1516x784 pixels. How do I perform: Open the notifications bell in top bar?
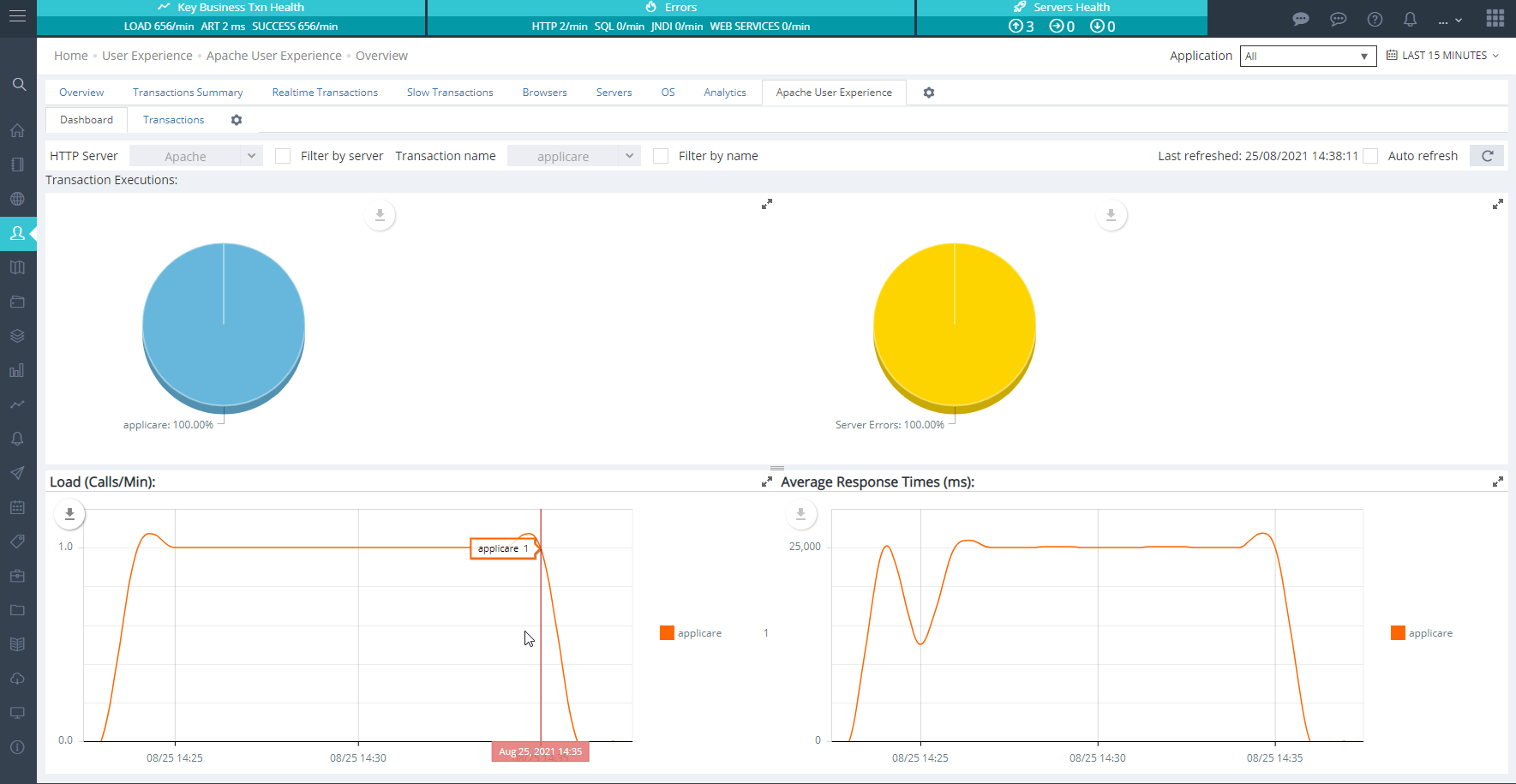click(x=1410, y=19)
